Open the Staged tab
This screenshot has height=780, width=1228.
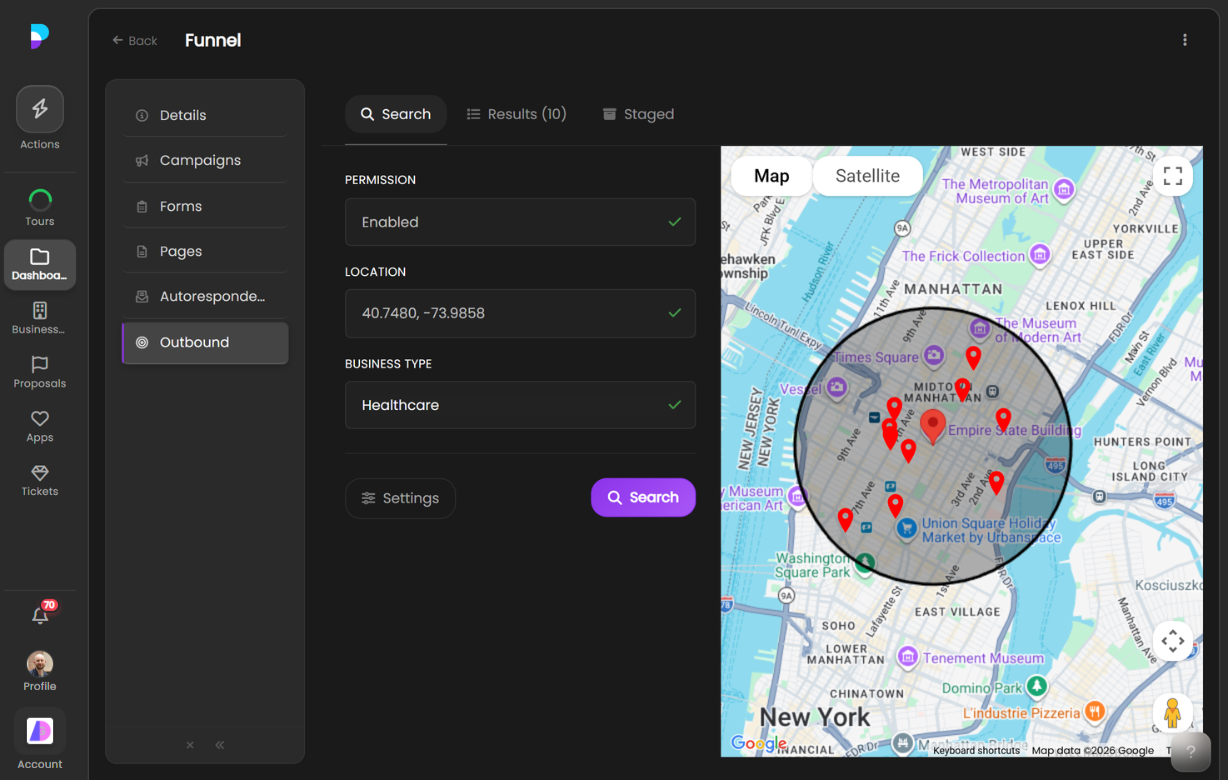[638, 114]
